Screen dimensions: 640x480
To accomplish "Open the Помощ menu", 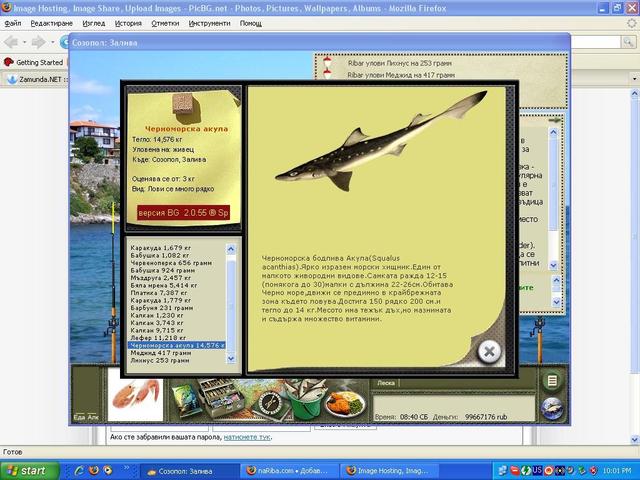I will click(251, 23).
